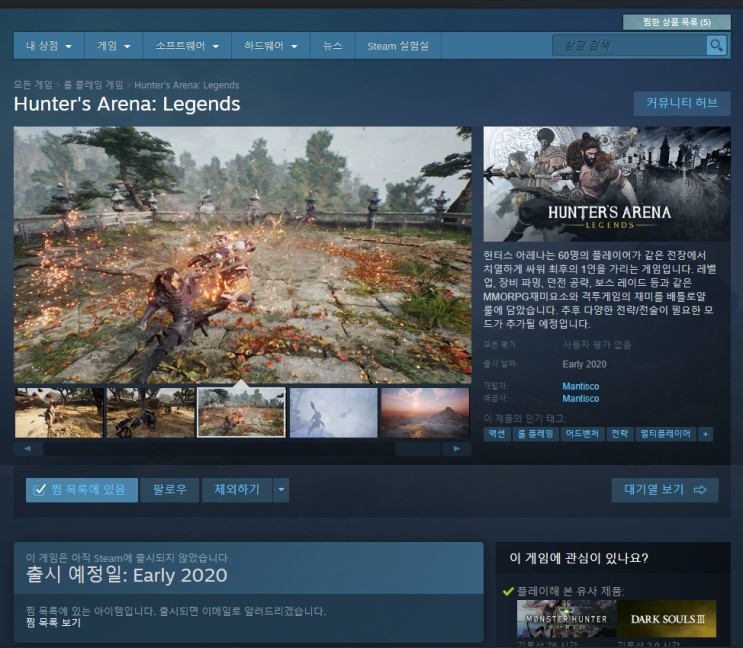Select the 액션 tag

[497, 434]
